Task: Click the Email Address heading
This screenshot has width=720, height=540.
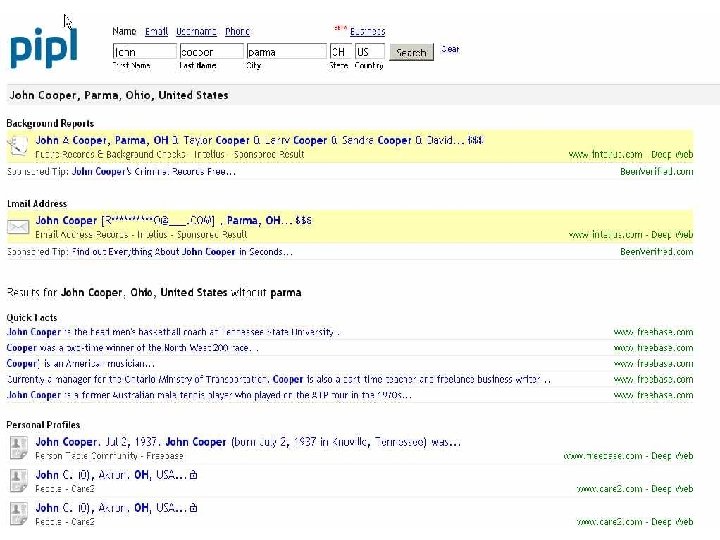Action: click(37, 203)
